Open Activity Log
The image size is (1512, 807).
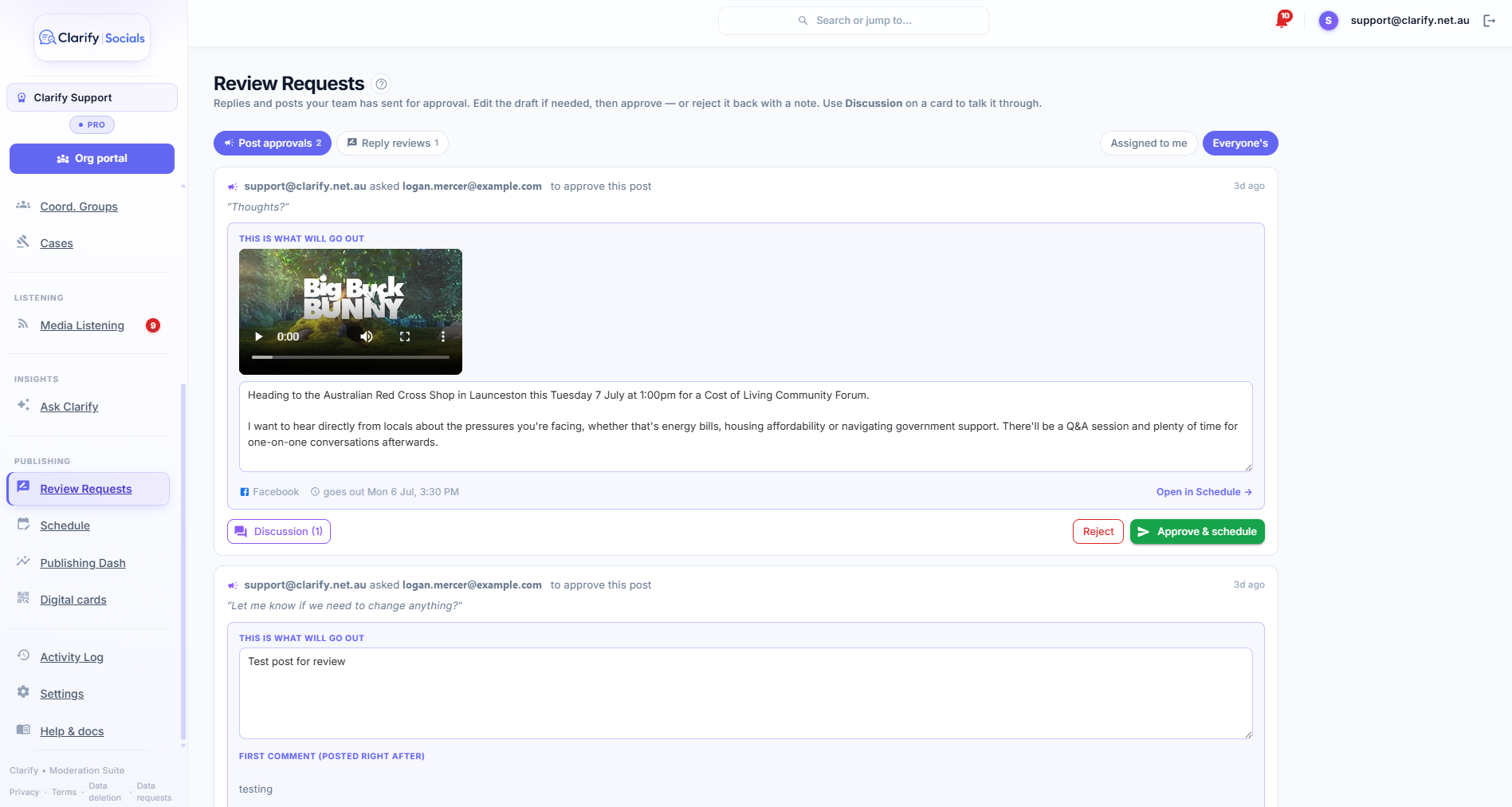72,657
